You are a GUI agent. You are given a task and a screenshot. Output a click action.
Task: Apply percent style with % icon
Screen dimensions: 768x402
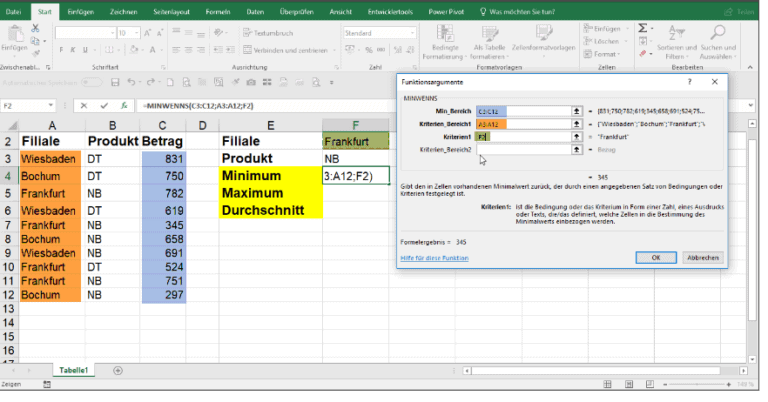pyautogui.click(x=369, y=49)
